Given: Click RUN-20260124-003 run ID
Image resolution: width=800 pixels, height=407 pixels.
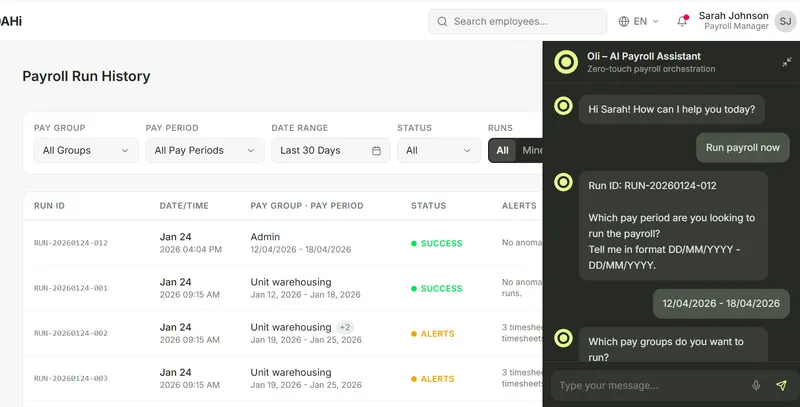Looking at the screenshot, I should [71, 378].
